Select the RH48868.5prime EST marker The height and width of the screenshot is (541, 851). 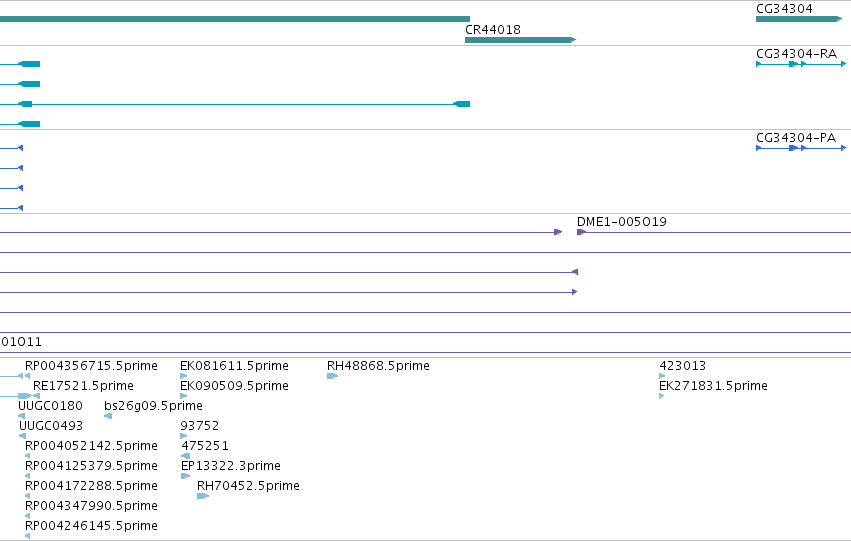point(332,376)
